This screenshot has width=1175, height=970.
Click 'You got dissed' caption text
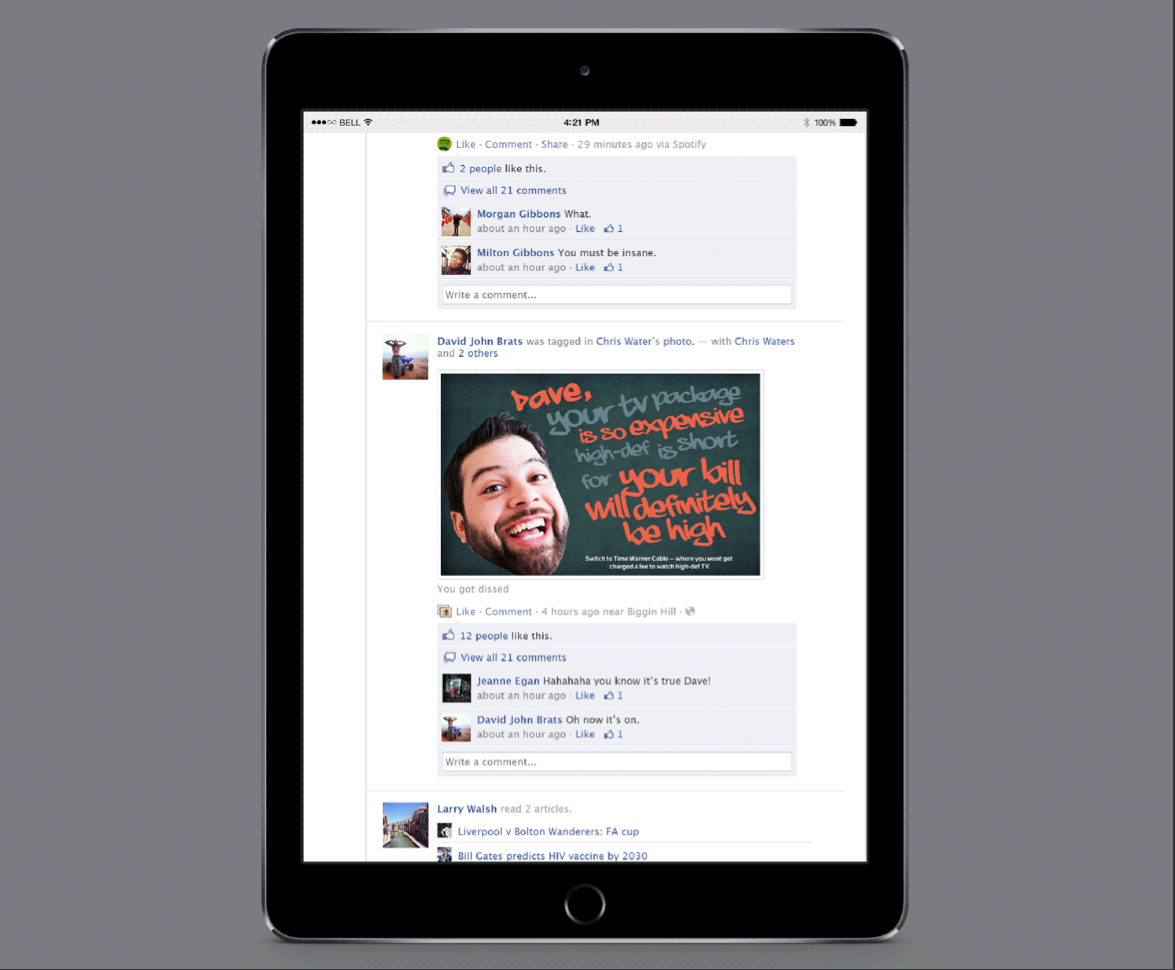click(x=473, y=589)
